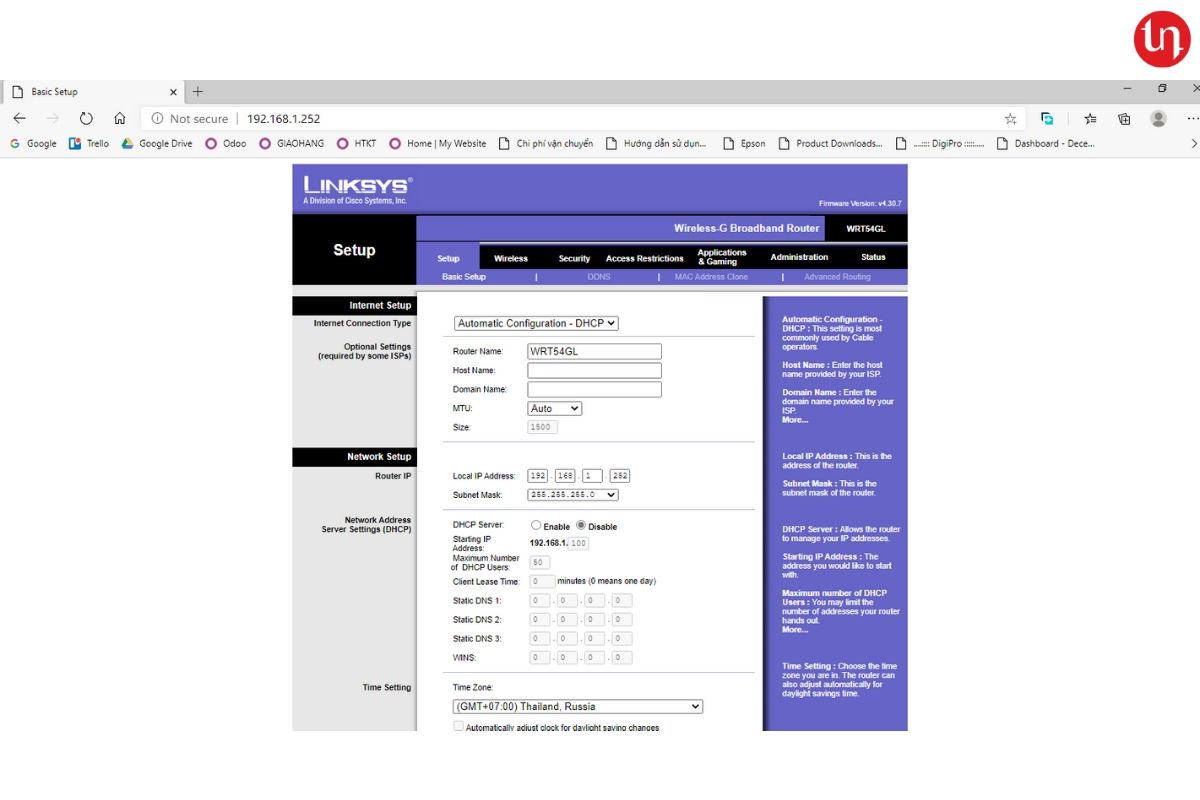Screen dimensions: 1200x800
Task: Show more bookmarks with the chevron
Action: click(1193, 143)
